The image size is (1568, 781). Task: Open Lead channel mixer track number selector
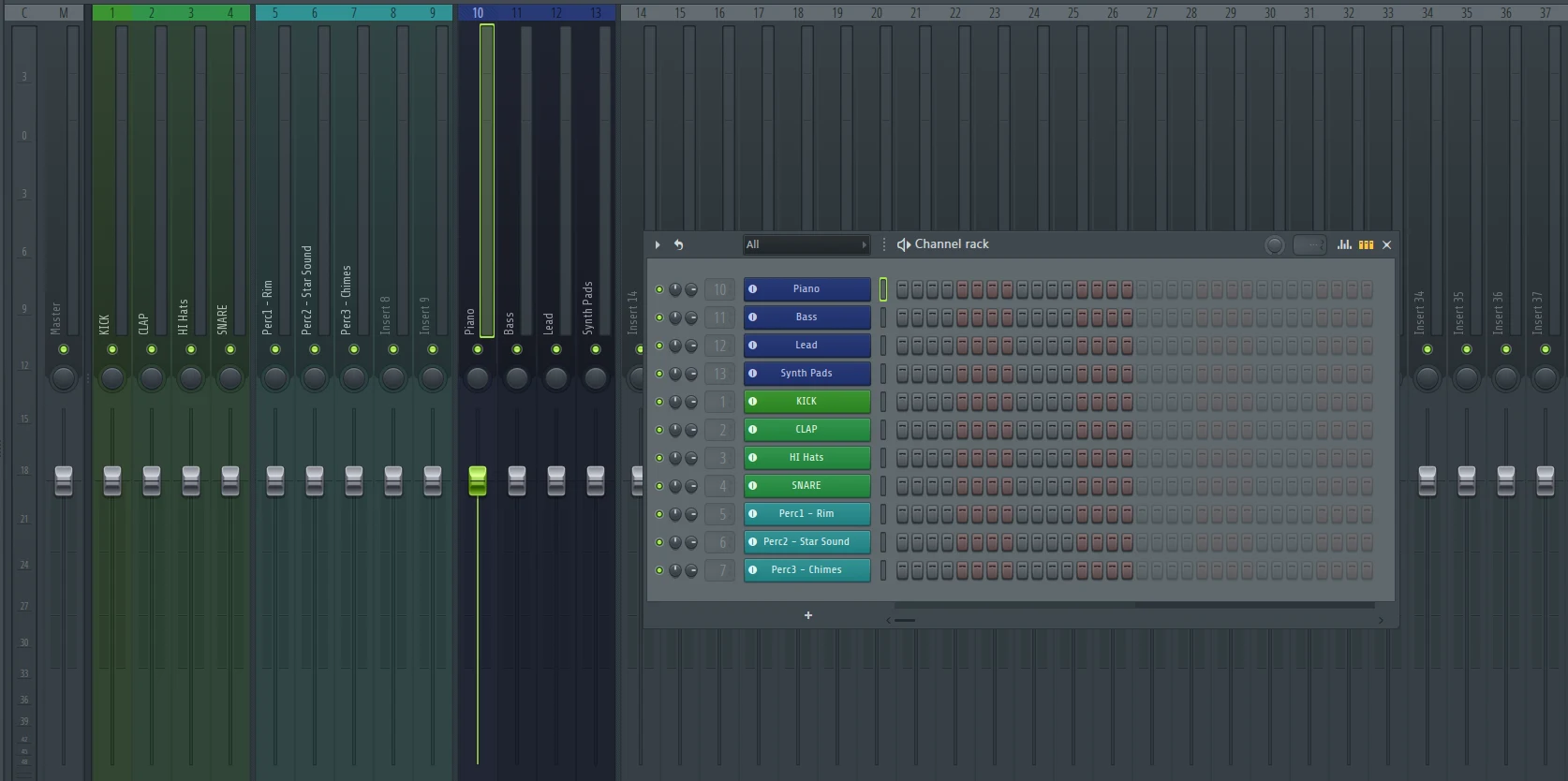coord(720,346)
